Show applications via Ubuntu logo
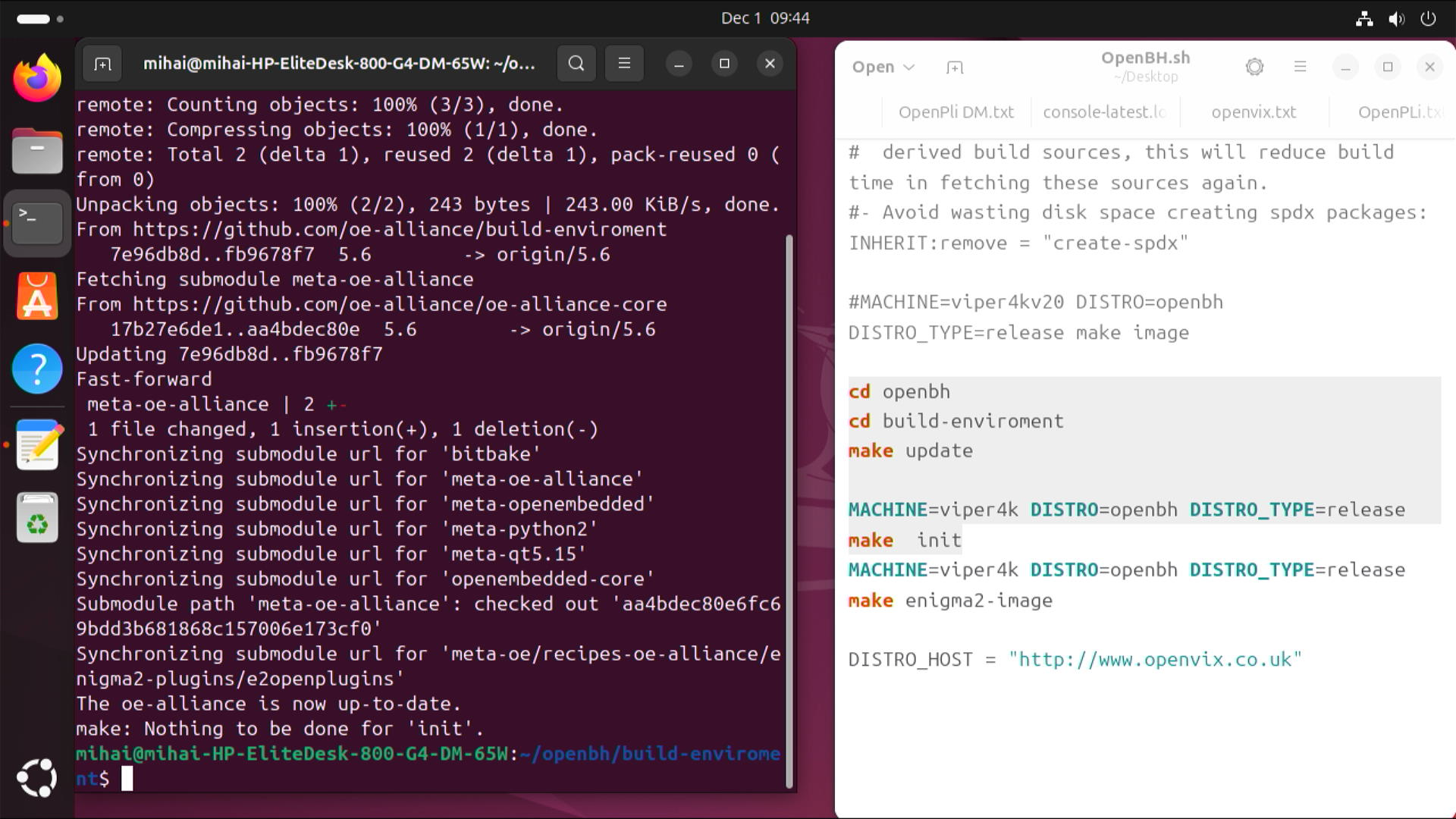1456x819 pixels. point(37,778)
